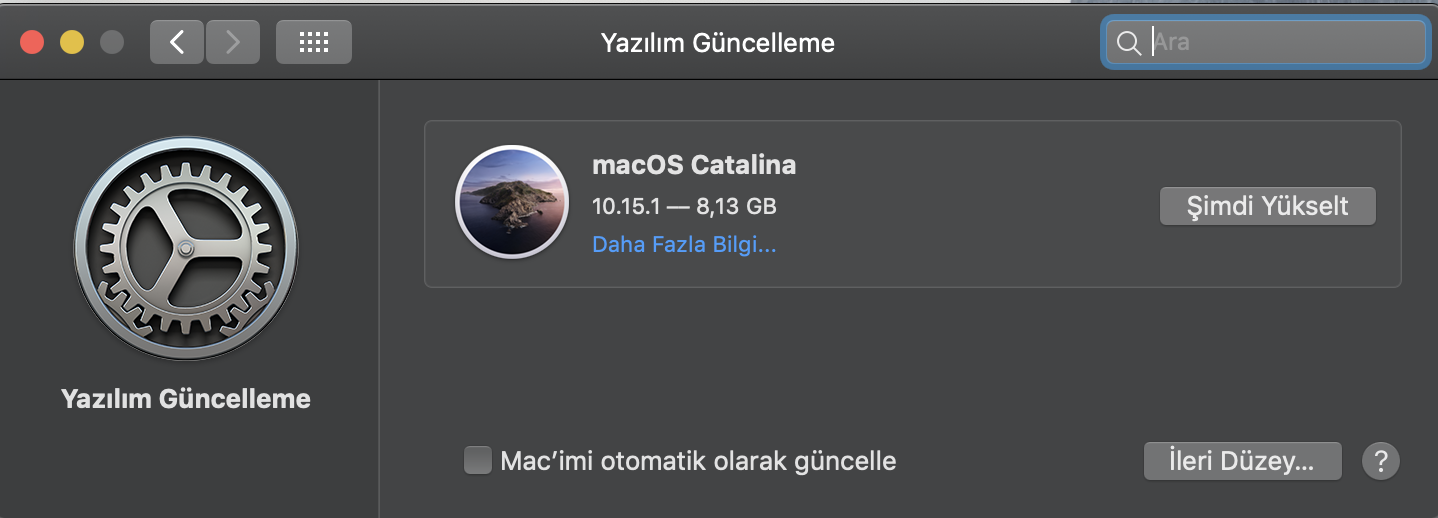
Task: Click the "Mac'imi otomatik olarak güncelle" label
Action: click(698, 461)
